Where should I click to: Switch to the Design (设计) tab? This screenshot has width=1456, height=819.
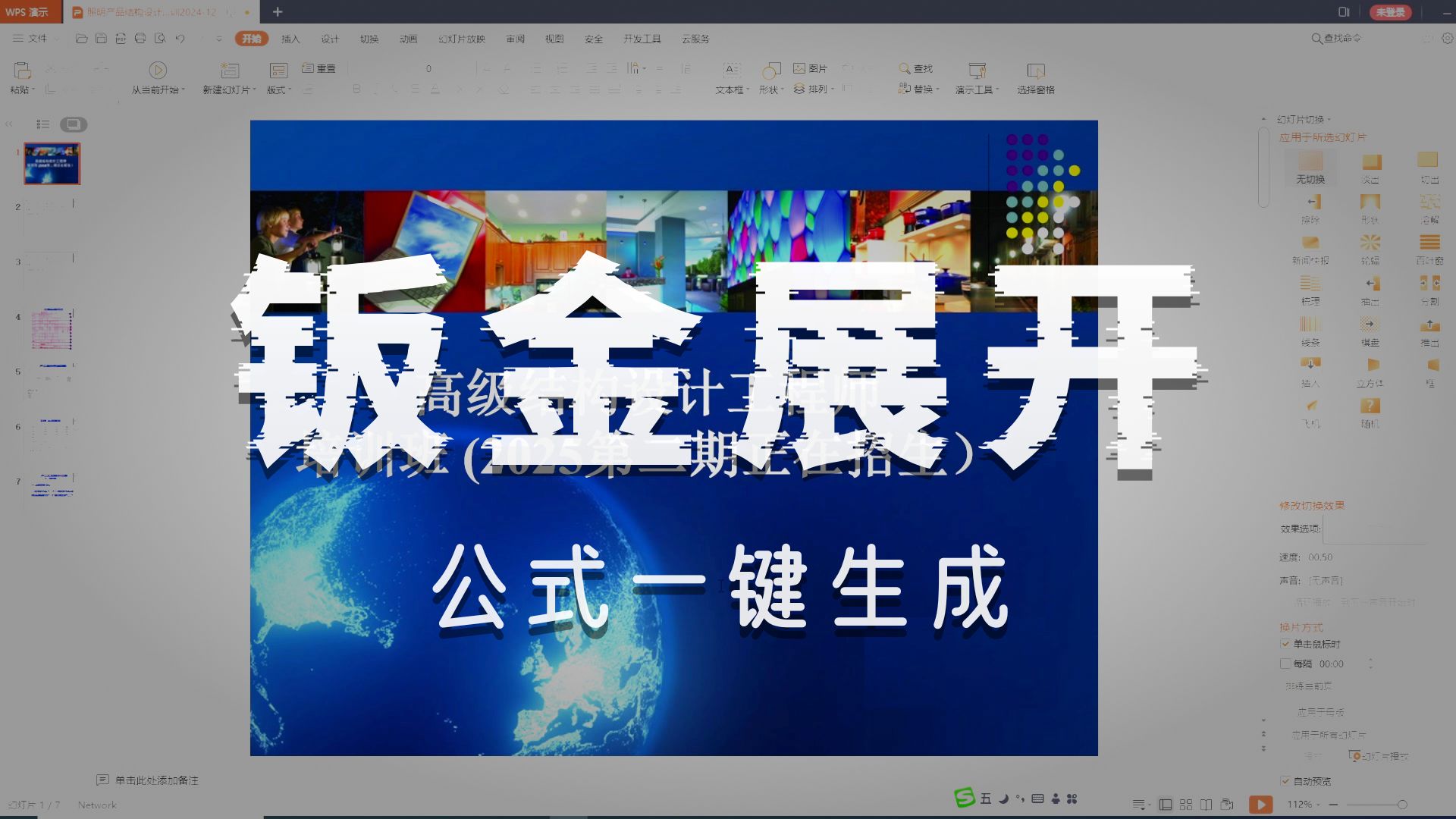(x=330, y=39)
